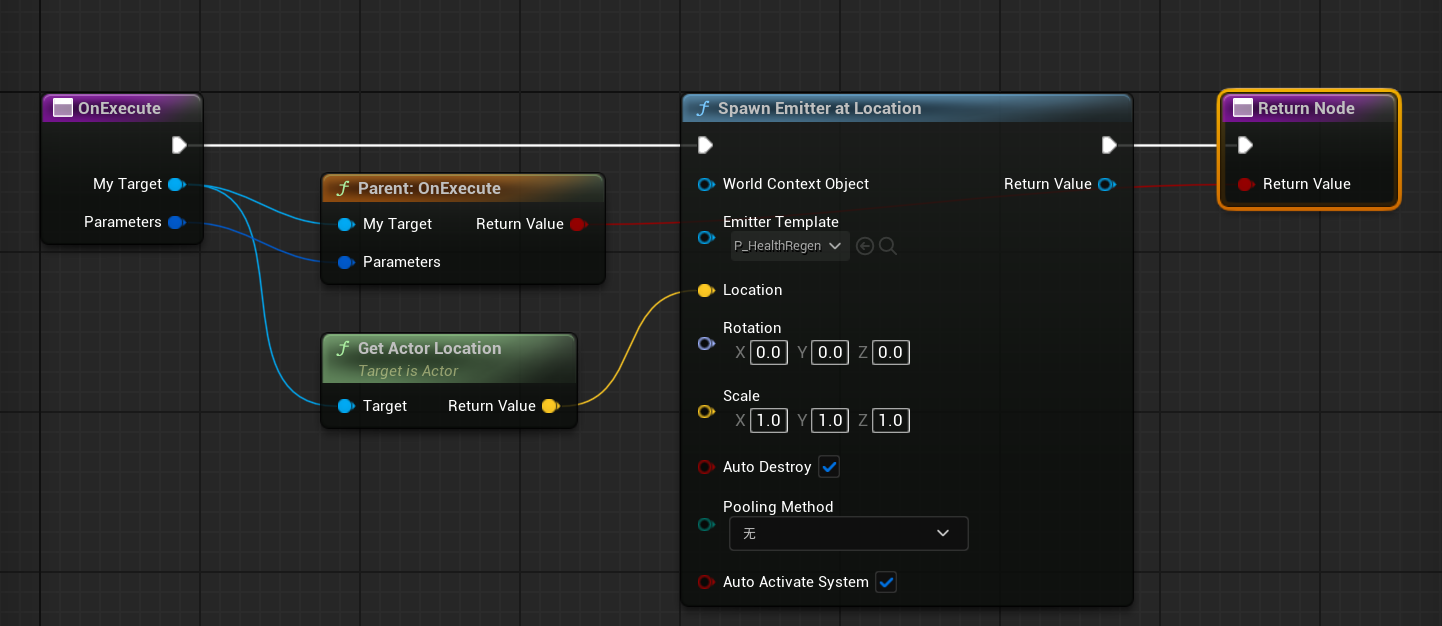Click OnExecute output execution pin
Screen dimensions: 1442x626
[x=179, y=145]
